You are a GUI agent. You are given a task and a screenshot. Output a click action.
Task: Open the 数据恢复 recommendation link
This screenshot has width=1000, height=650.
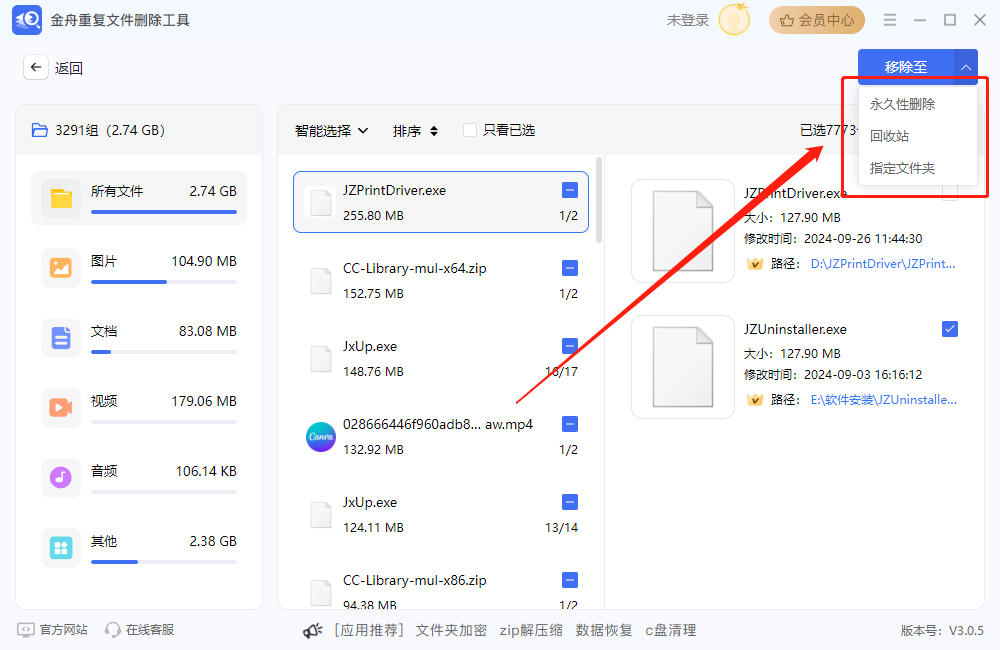point(604,630)
